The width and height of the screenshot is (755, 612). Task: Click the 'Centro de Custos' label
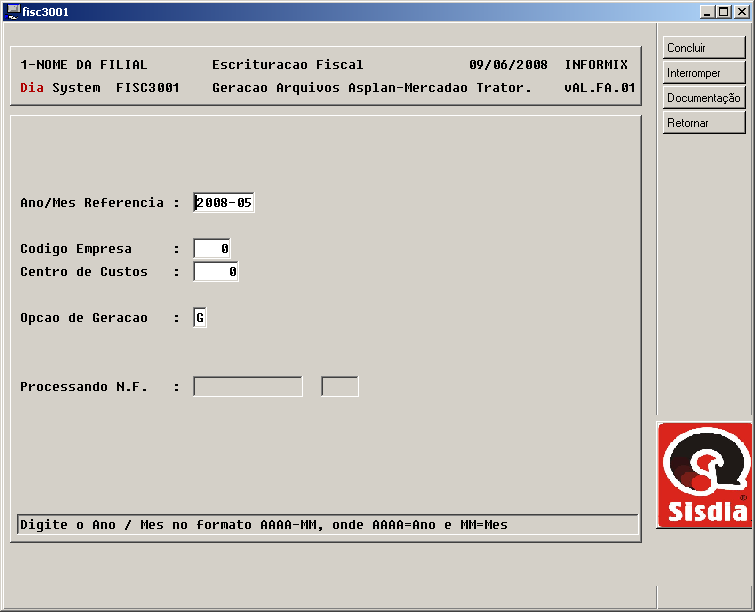84,272
